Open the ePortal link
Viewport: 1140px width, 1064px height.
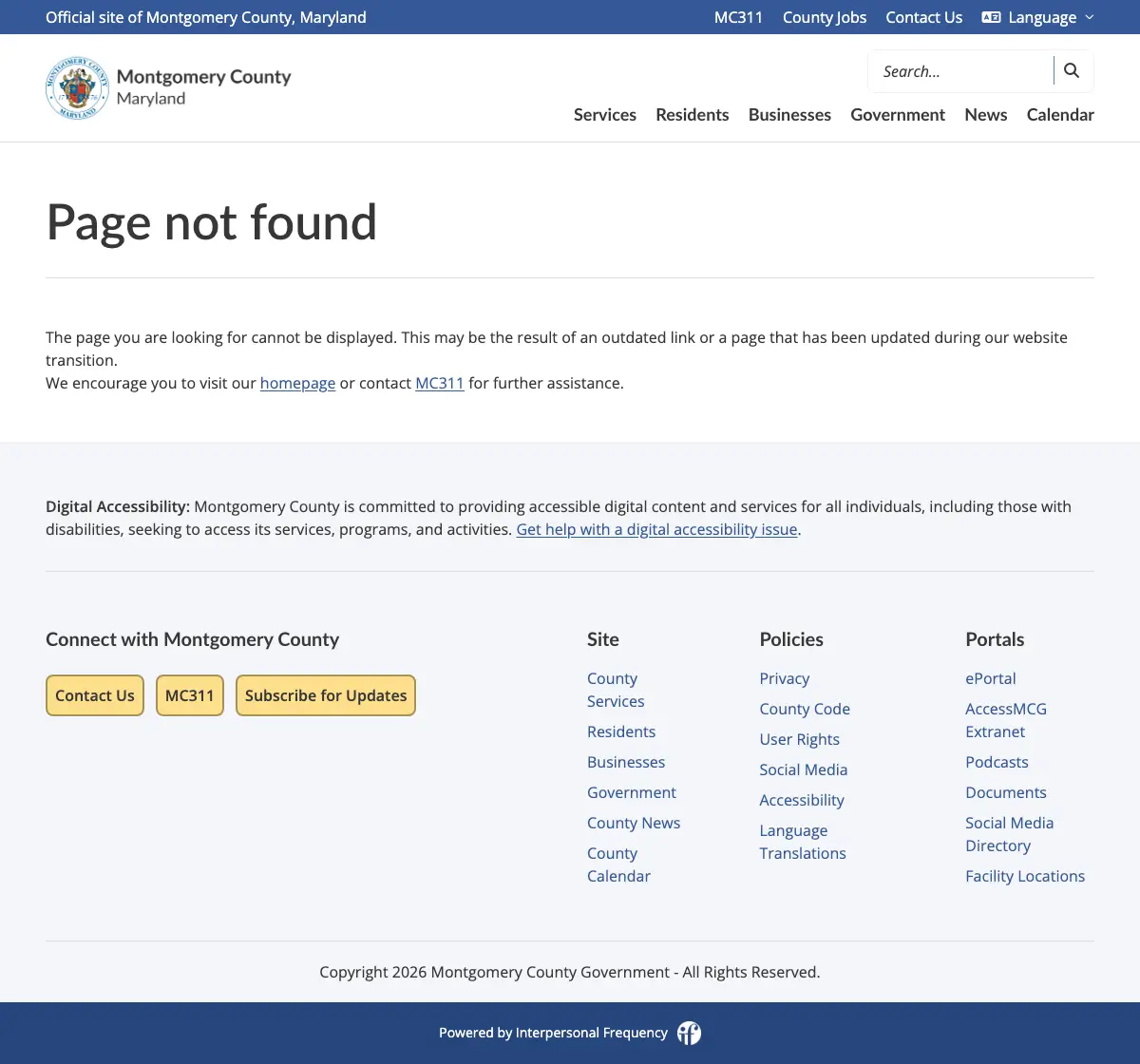(991, 678)
